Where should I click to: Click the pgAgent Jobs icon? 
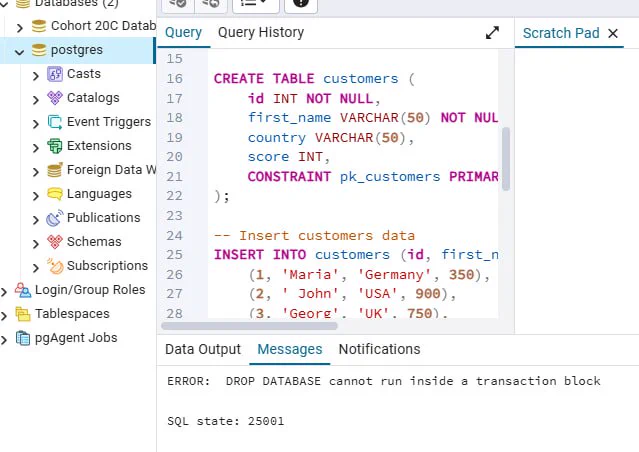(23, 338)
